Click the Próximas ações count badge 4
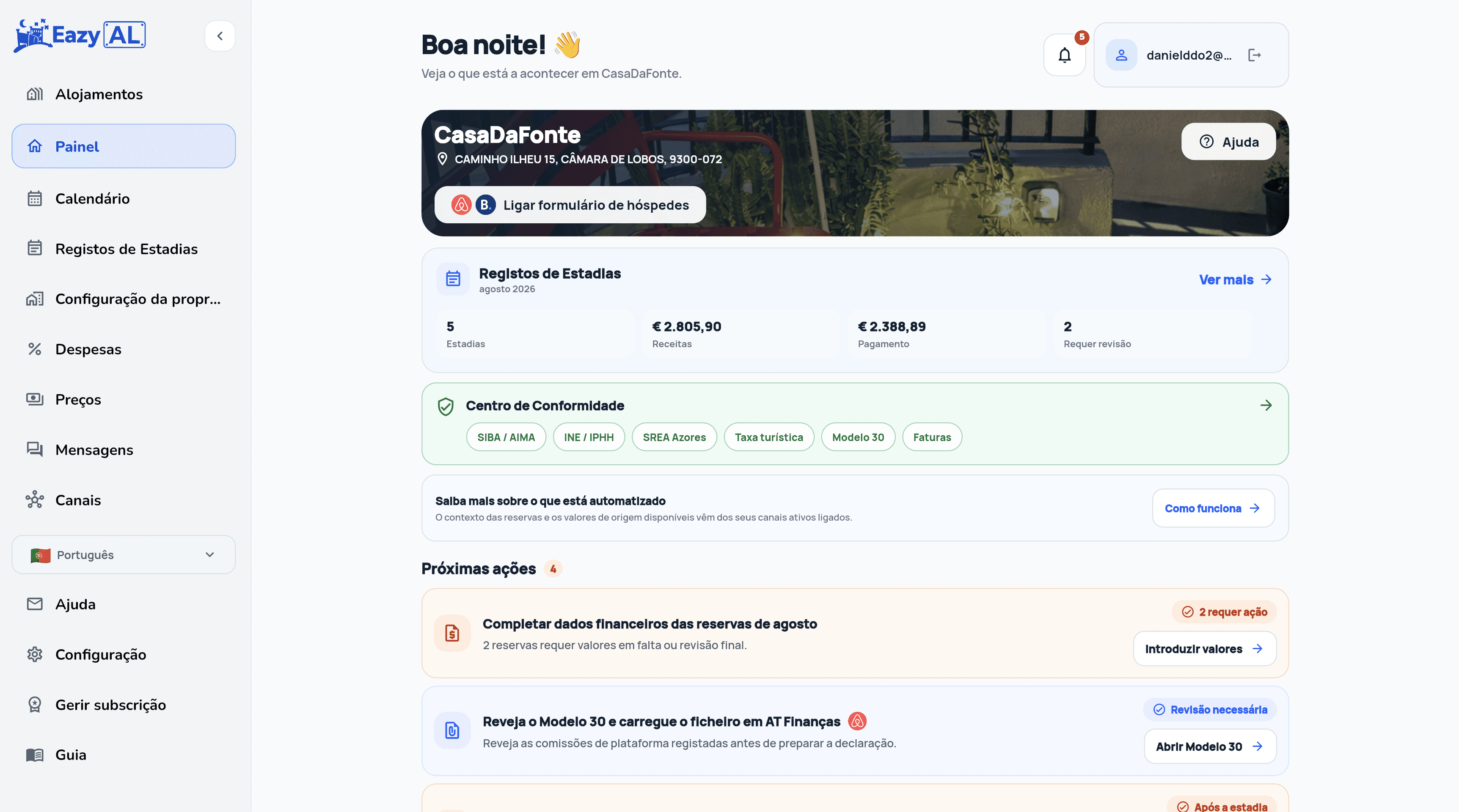The image size is (1459, 812). pos(553,568)
